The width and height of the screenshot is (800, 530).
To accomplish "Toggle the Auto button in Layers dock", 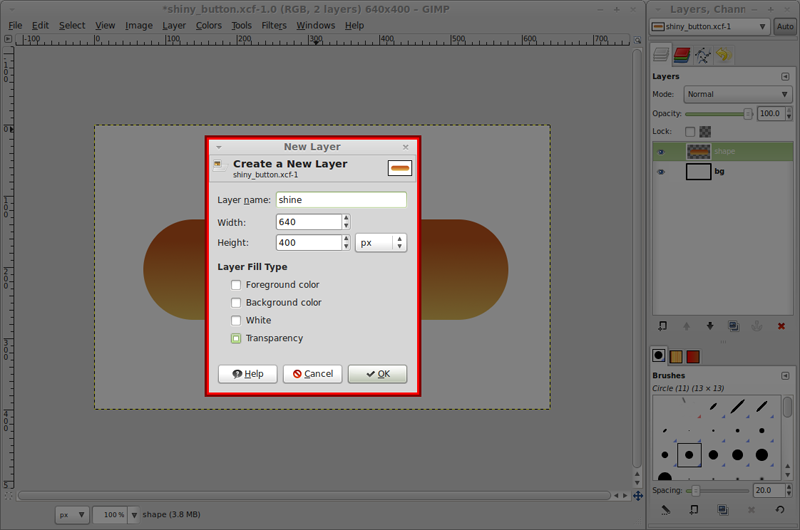I will (785, 27).
